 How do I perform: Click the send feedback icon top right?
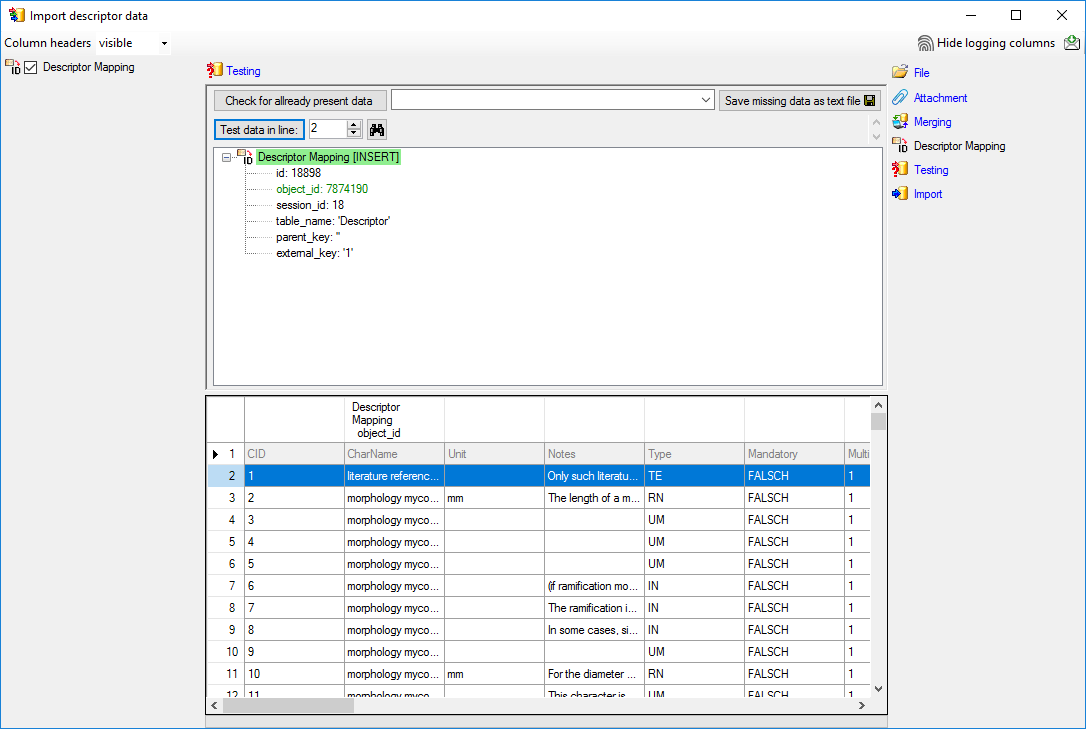tap(1072, 43)
